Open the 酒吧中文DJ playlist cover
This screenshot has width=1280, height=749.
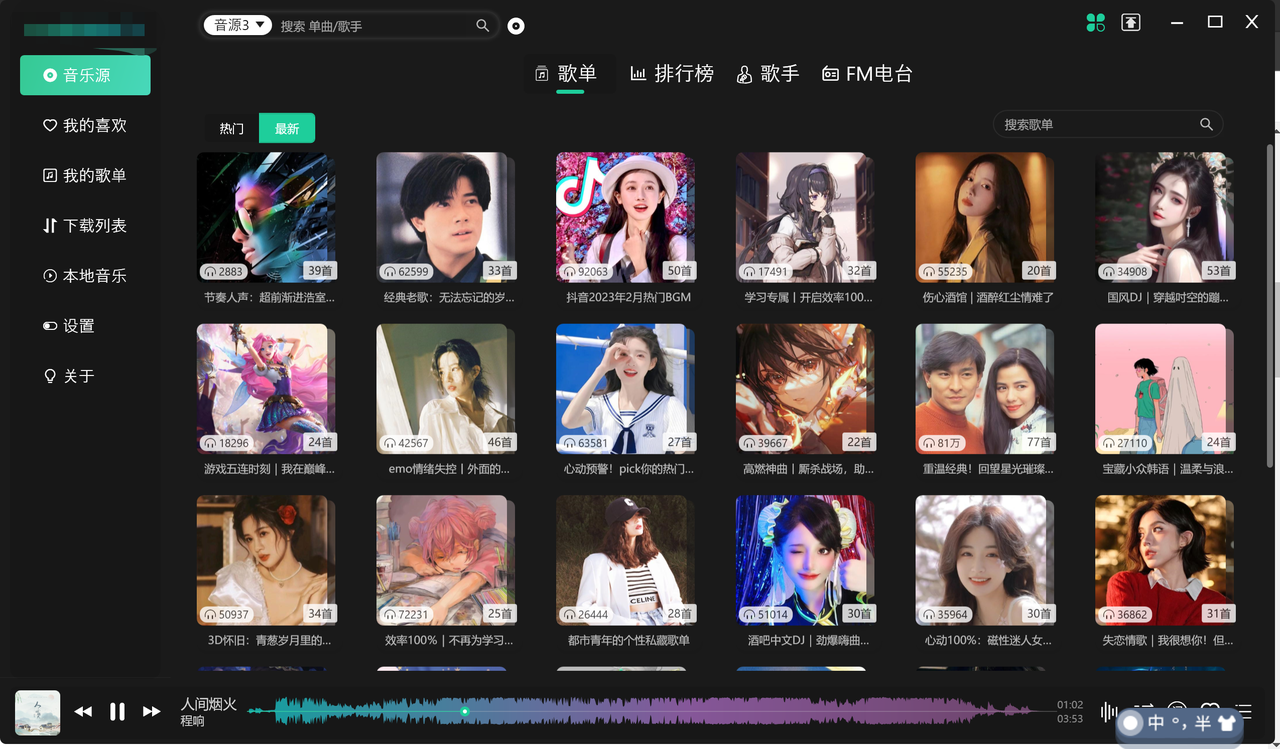point(806,561)
